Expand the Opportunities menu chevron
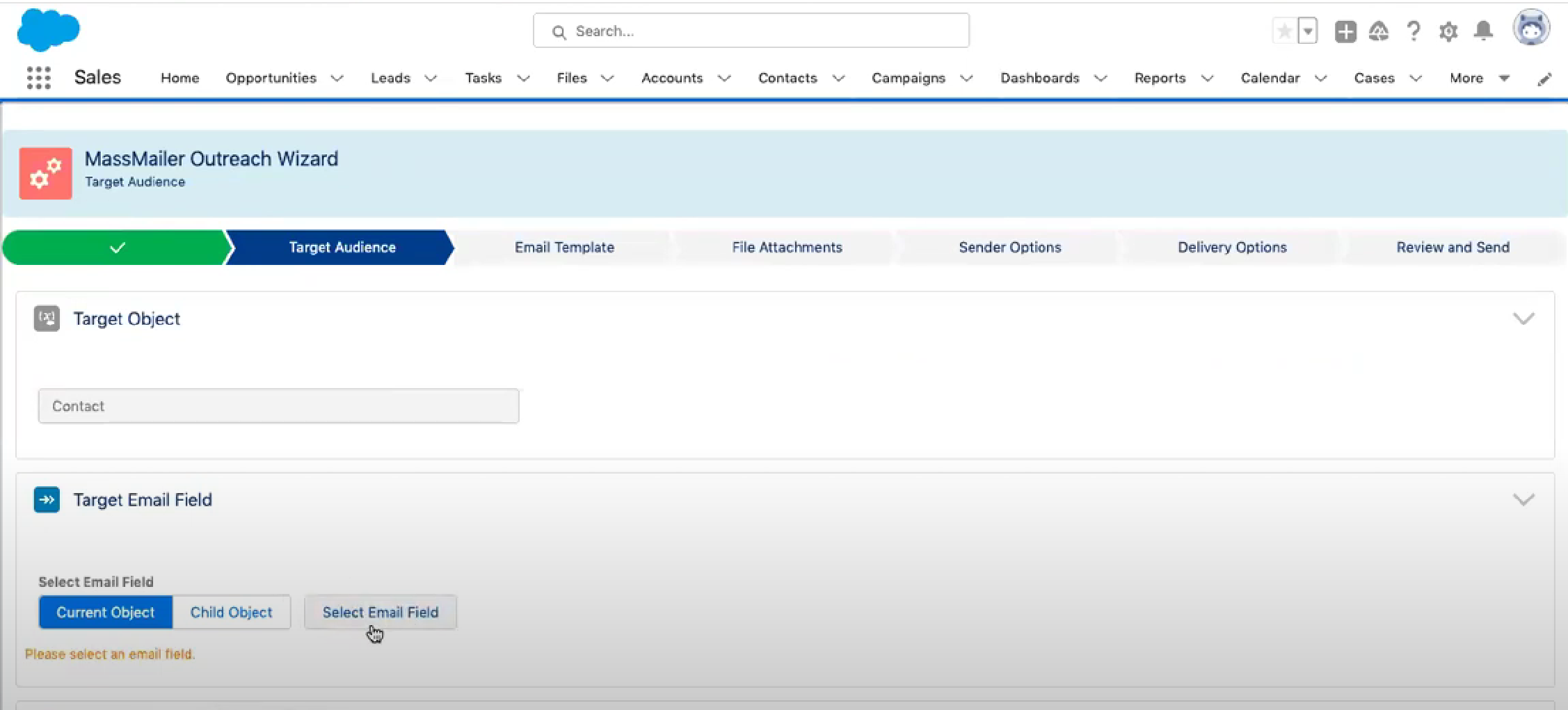This screenshot has width=1568, height=710. (337, 79)
